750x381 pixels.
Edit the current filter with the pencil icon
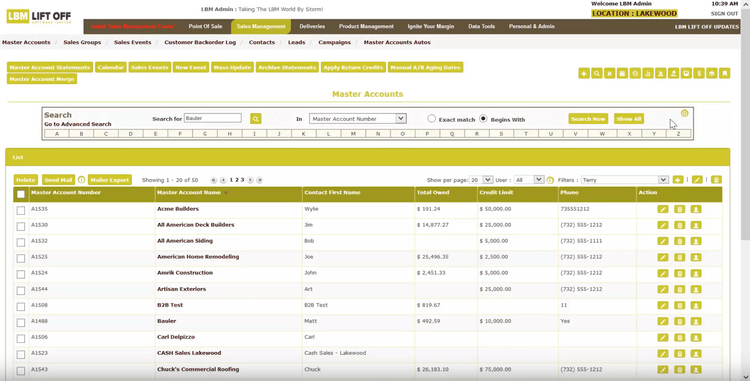[x=697, y=180]
